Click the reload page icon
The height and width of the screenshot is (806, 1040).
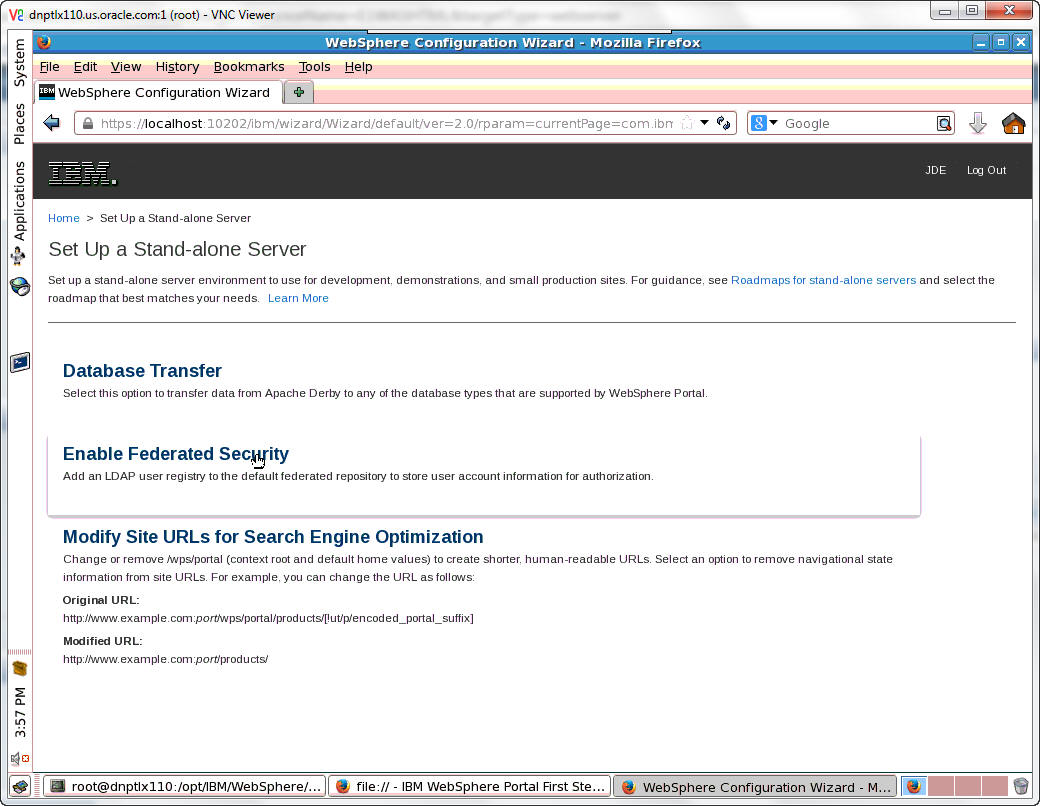pyautogui.click(x=723, y=123)
